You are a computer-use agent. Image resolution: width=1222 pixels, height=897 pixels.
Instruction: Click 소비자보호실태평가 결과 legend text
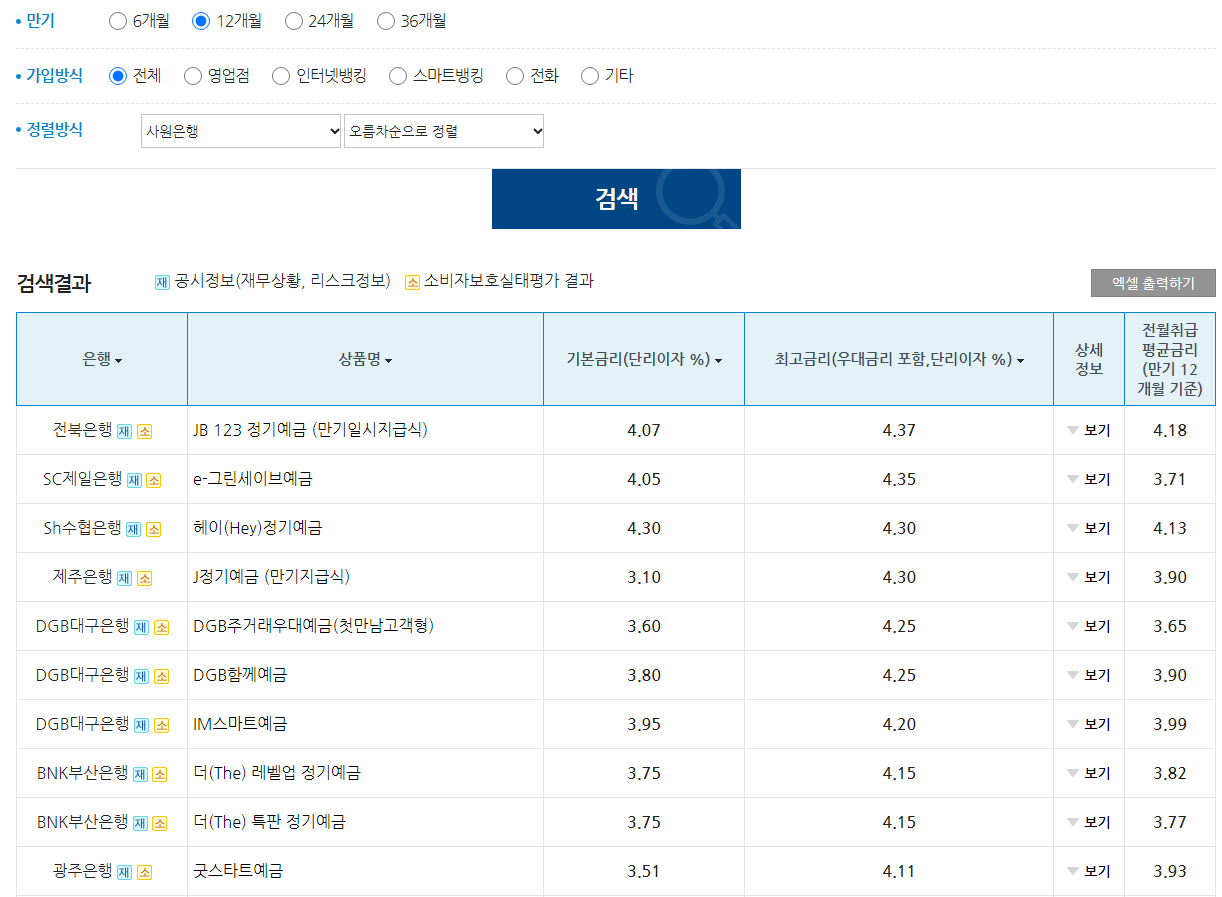coord(509,281)
